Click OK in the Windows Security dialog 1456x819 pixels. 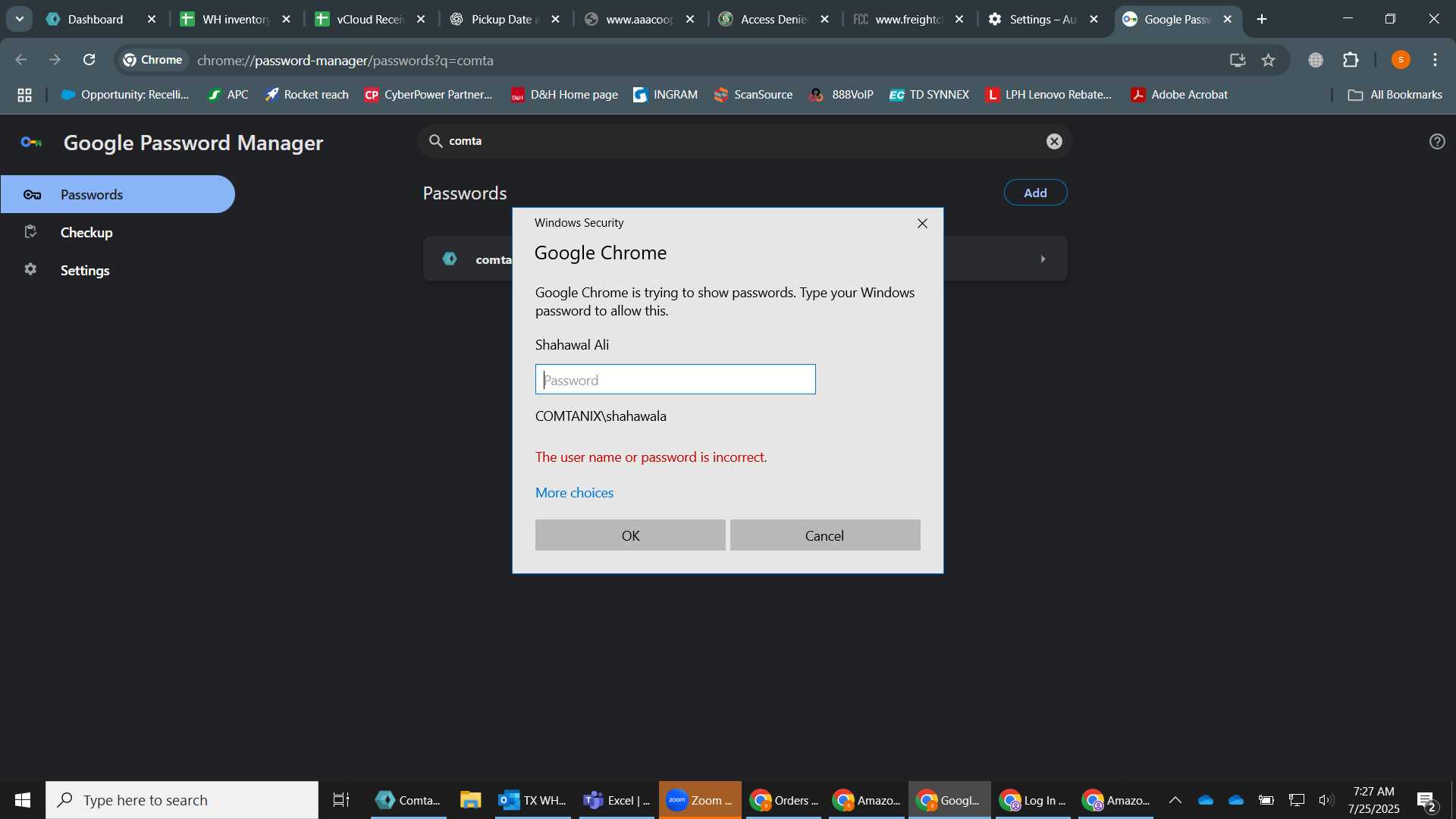pyautogui.click(x=630, y=535)
